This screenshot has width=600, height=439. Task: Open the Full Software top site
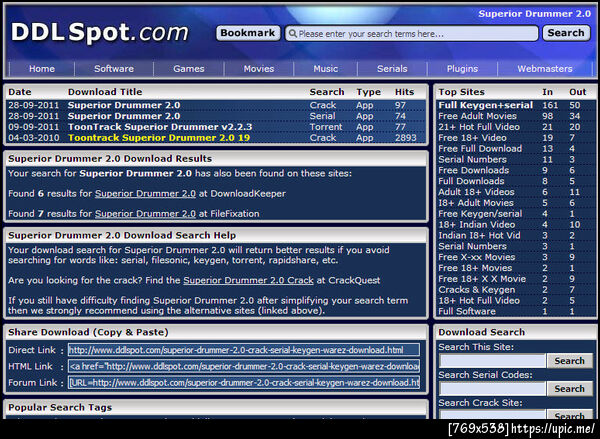pyautogui.click(x=467, y=311)
